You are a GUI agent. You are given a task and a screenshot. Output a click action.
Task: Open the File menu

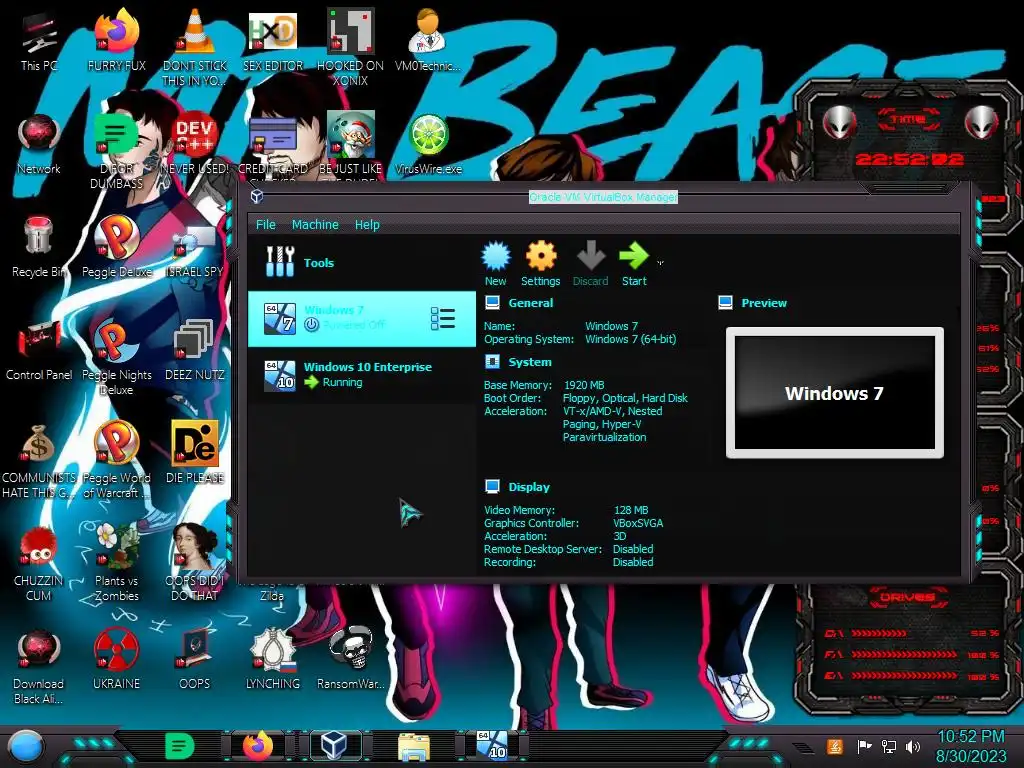pyautogui.click(x=266, y=225)
